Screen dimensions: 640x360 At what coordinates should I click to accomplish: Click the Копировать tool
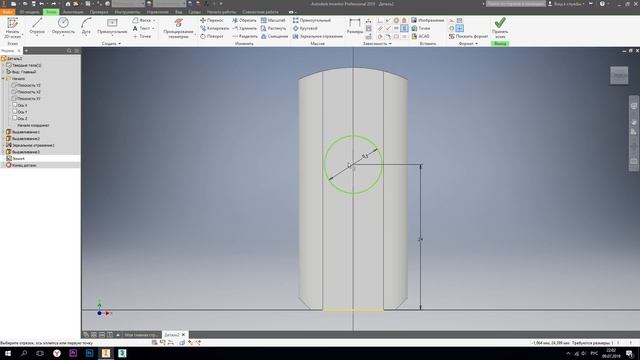point(215,28)
